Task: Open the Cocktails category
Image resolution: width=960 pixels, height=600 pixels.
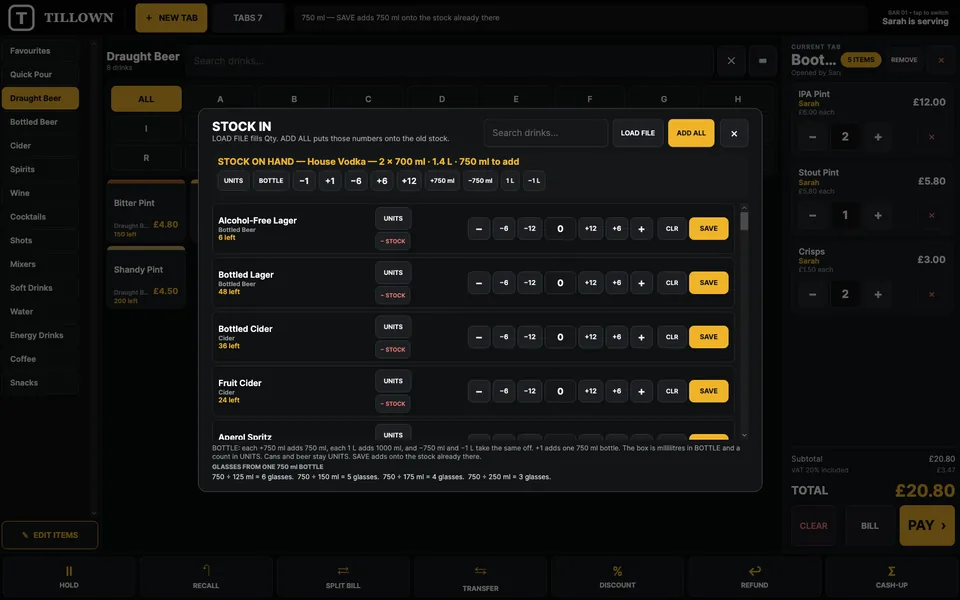Action: [x=40, y=217]
